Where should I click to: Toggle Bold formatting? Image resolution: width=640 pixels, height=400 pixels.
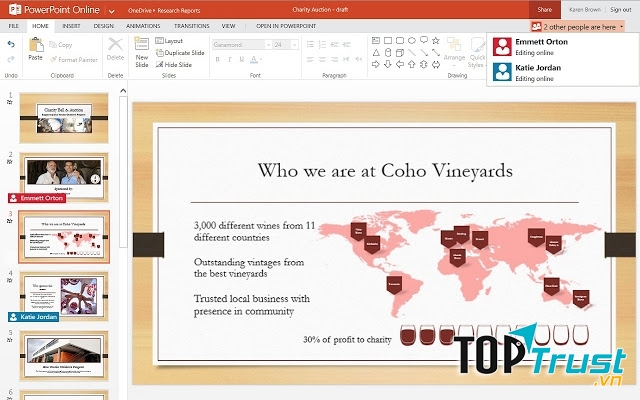tap(218, 60)
